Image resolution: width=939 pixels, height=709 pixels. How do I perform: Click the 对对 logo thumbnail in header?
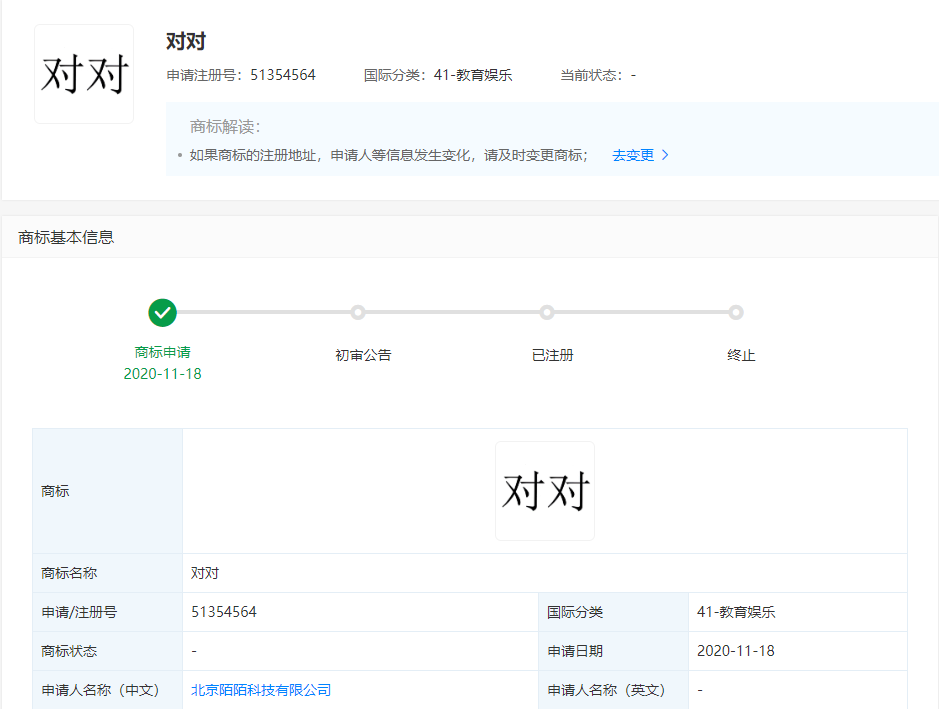[x=84, y=74]
